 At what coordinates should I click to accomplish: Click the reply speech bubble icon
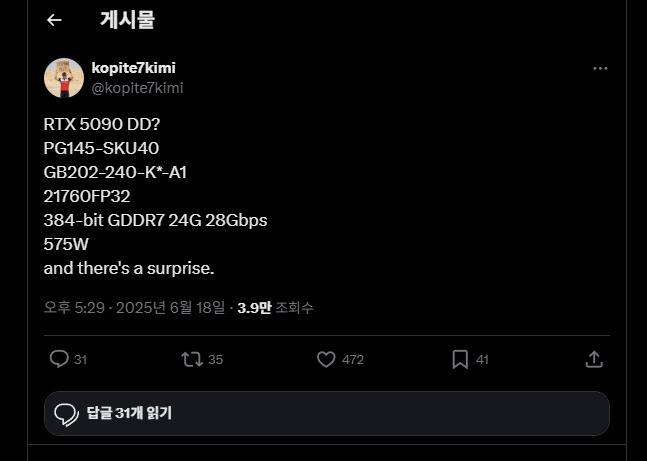click(59, 359)
